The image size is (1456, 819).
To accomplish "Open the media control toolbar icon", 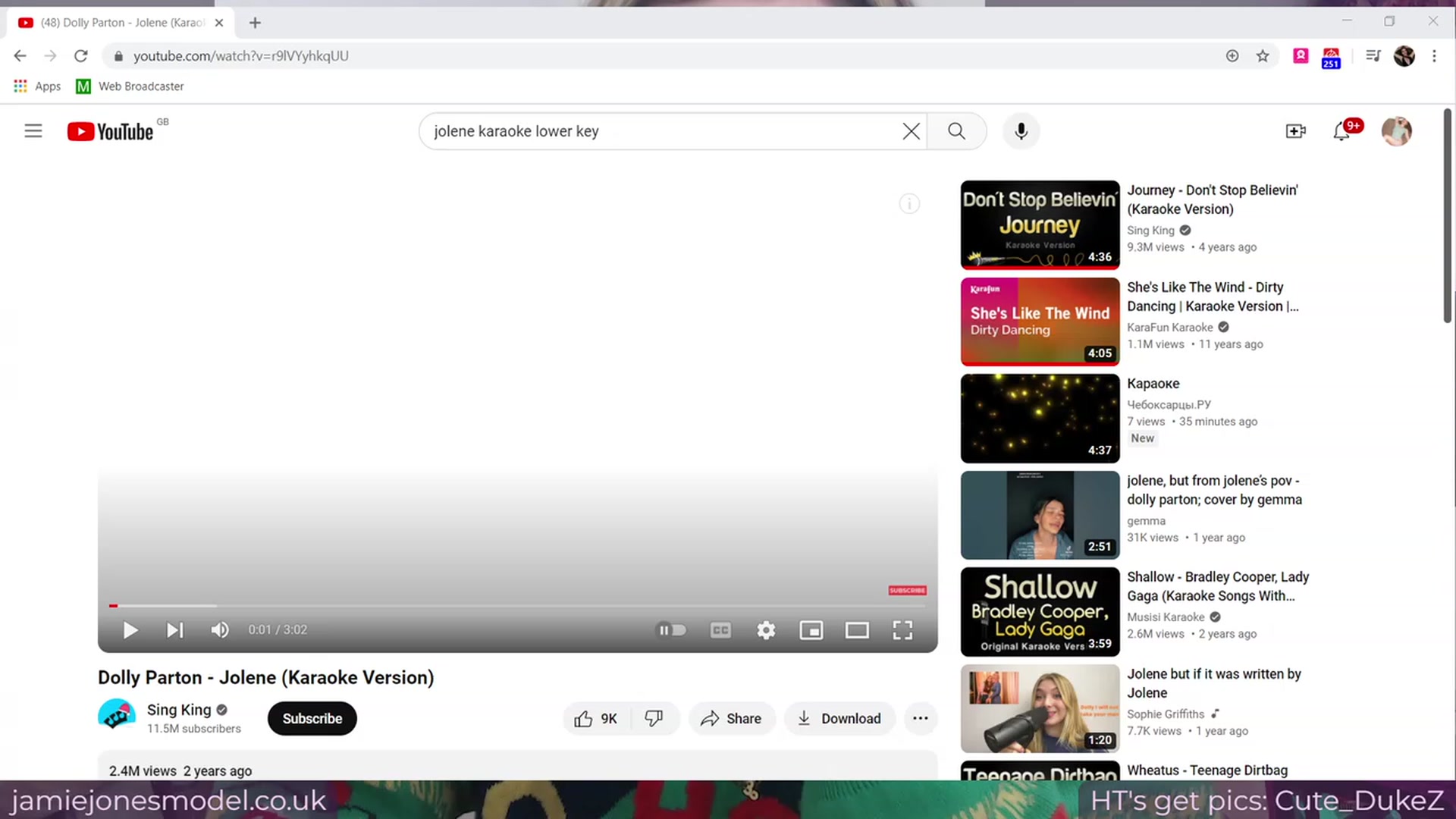I will point(1373,56).
